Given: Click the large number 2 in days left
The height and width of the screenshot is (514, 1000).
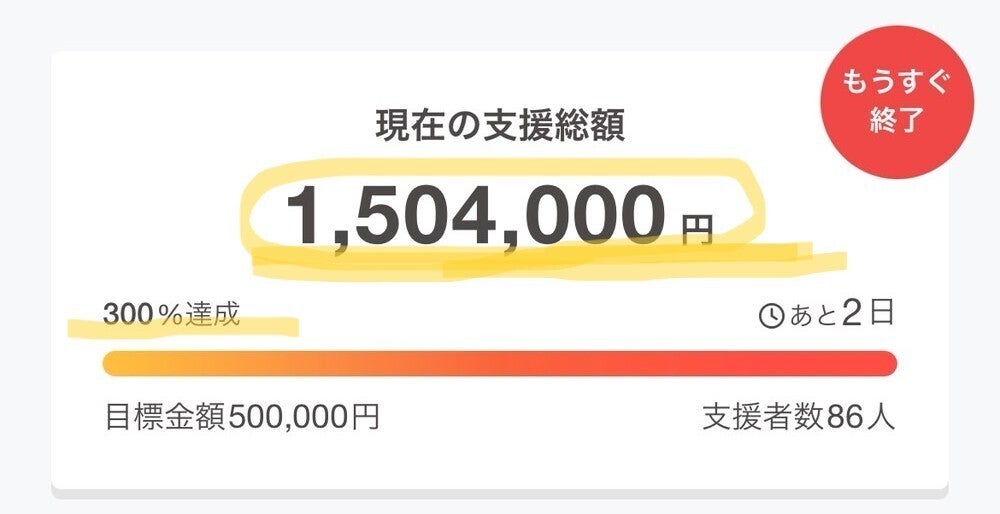Looking at the screenshot, I should [851, 313].
